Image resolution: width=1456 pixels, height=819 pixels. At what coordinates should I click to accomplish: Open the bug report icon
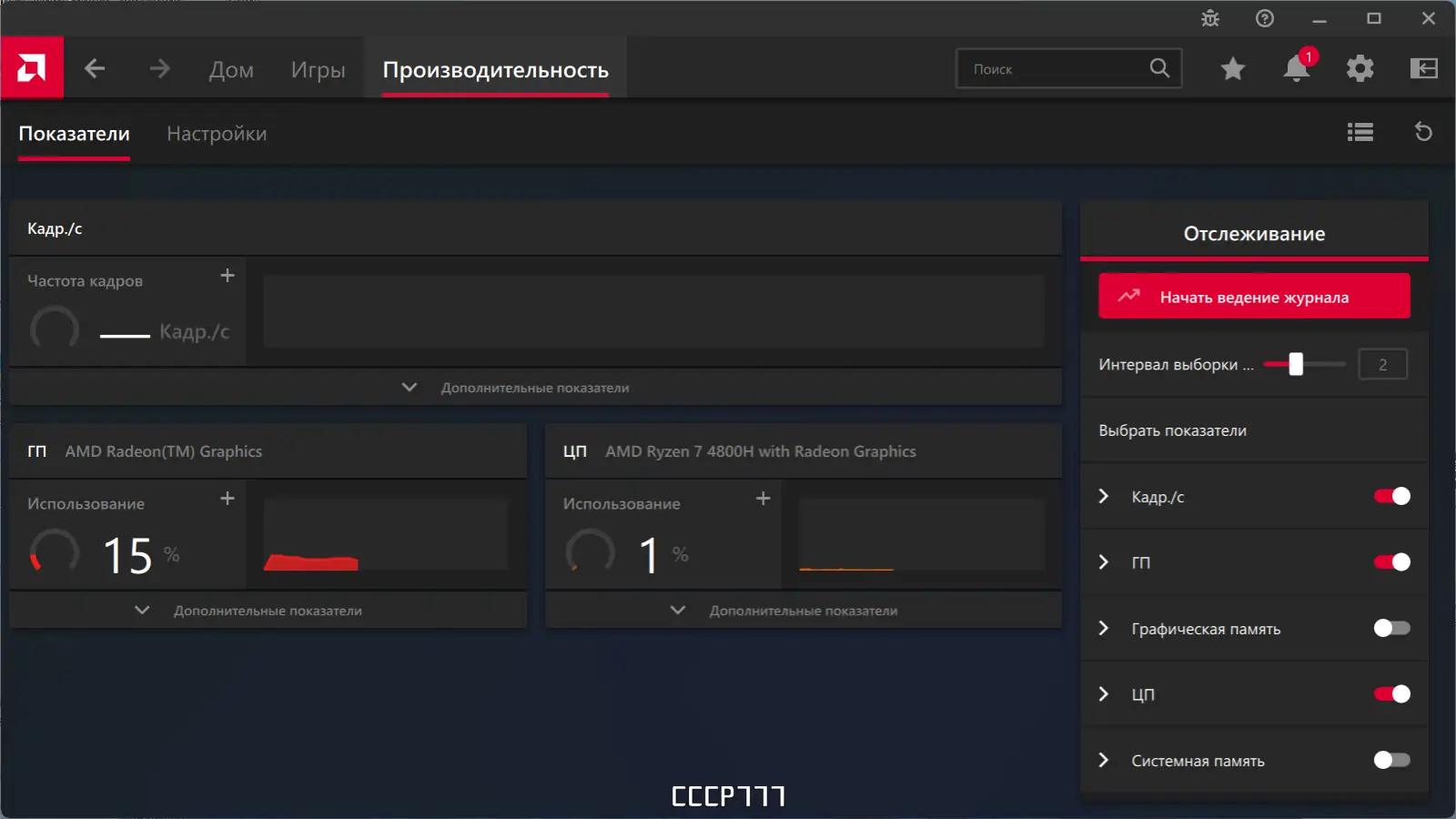(1210, 18)
